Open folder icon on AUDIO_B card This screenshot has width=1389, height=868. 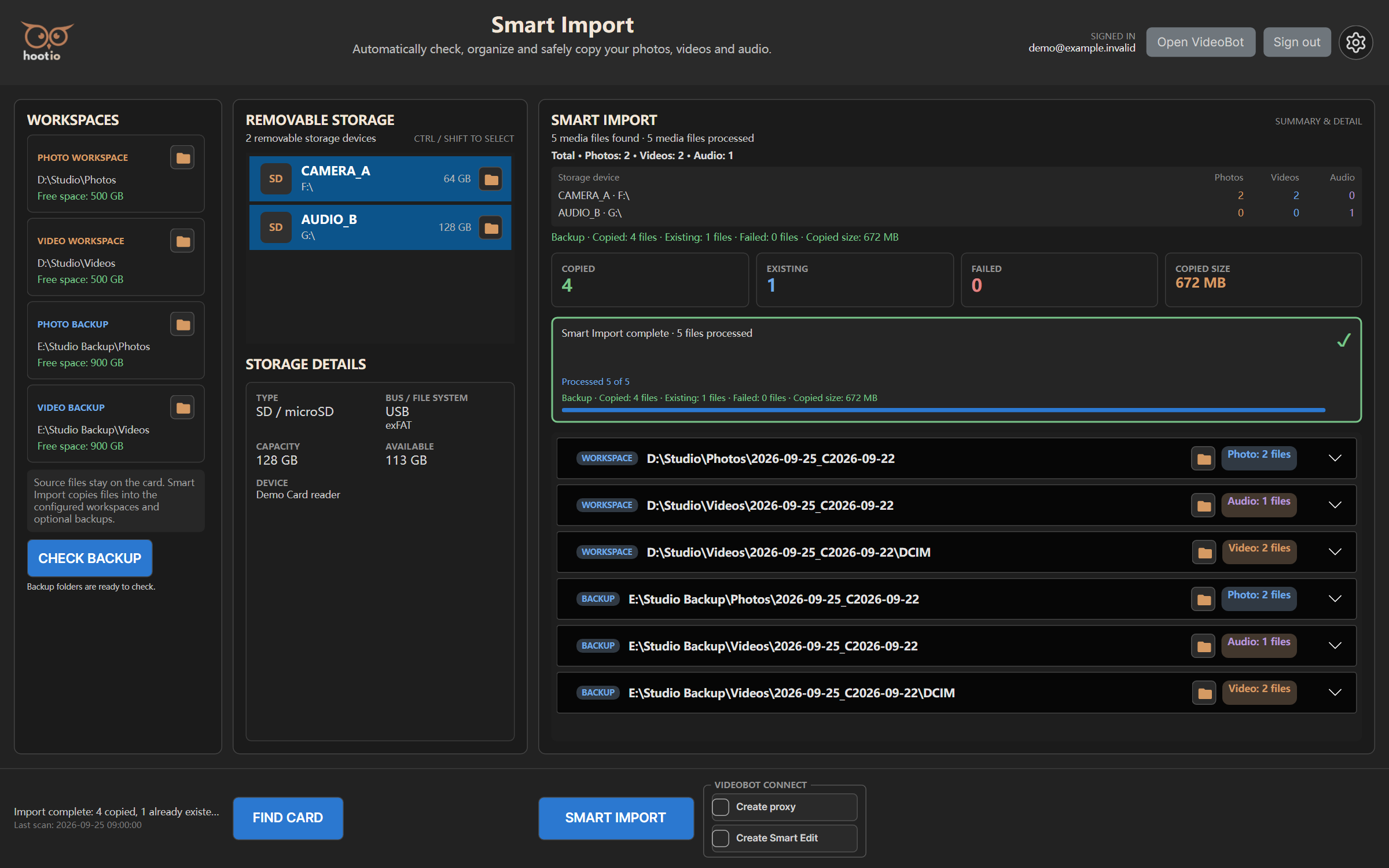(x=491, y=228)
